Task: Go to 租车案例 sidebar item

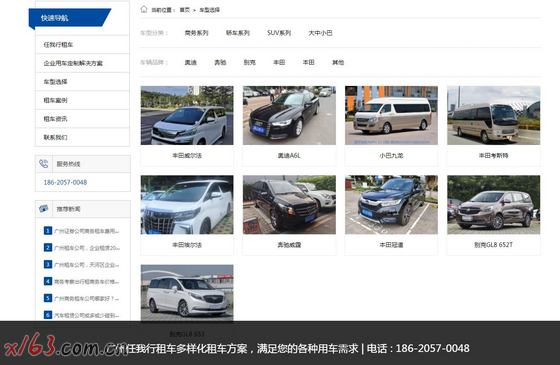Action: (x=82, y=100)
